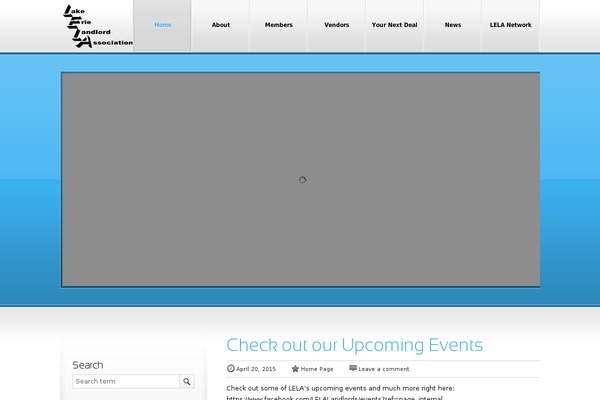Viewport: 600px width, 400px height.
Task: Open the About menu item
Action: (x=221, y=25)
